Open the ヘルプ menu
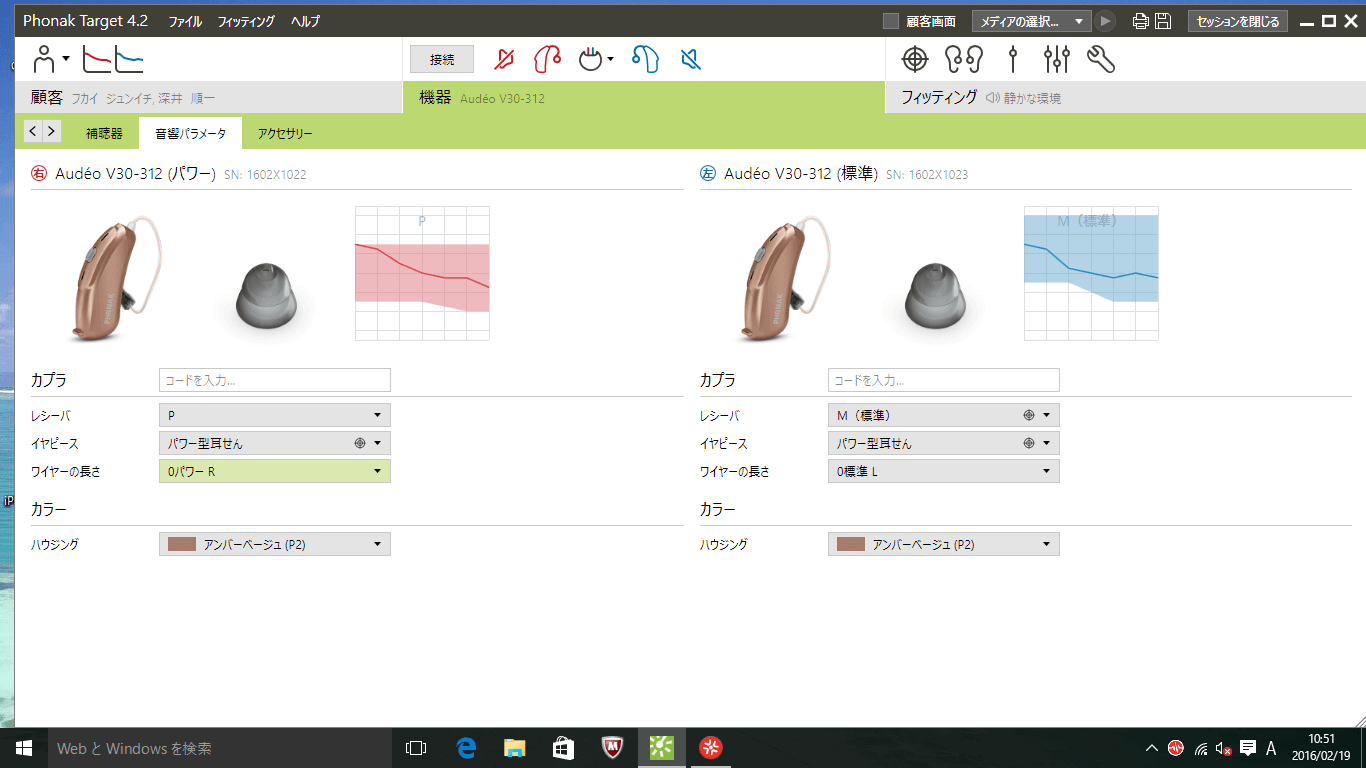 (305, 21)
